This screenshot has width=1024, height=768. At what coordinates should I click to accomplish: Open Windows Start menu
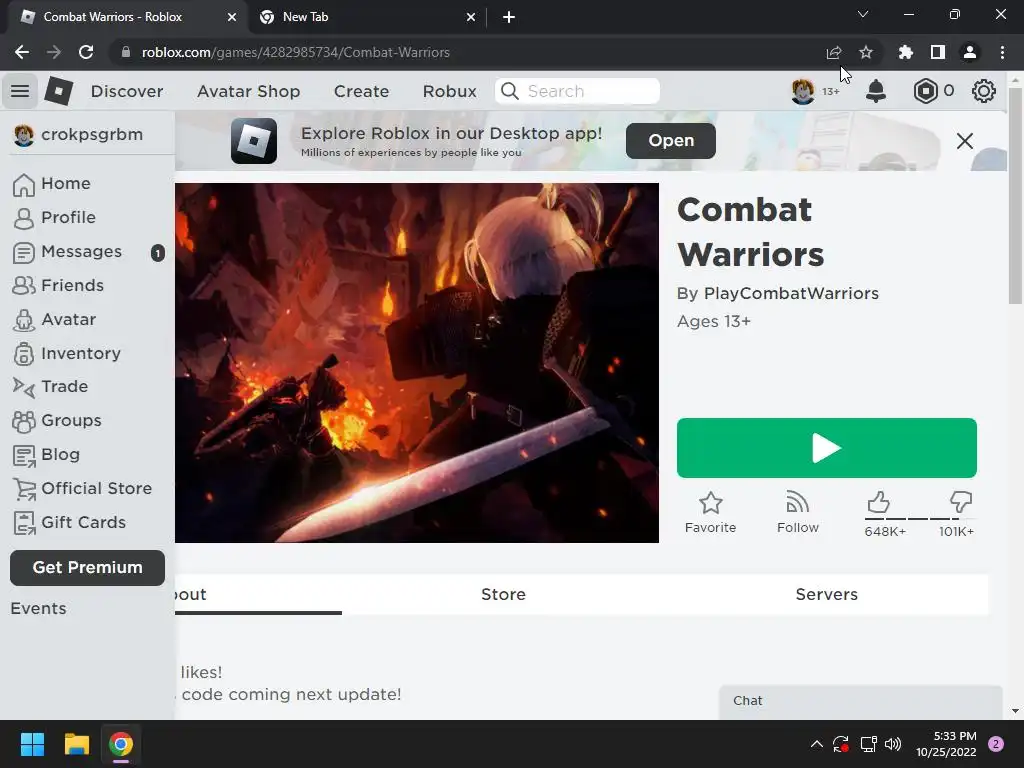(32, 744)
